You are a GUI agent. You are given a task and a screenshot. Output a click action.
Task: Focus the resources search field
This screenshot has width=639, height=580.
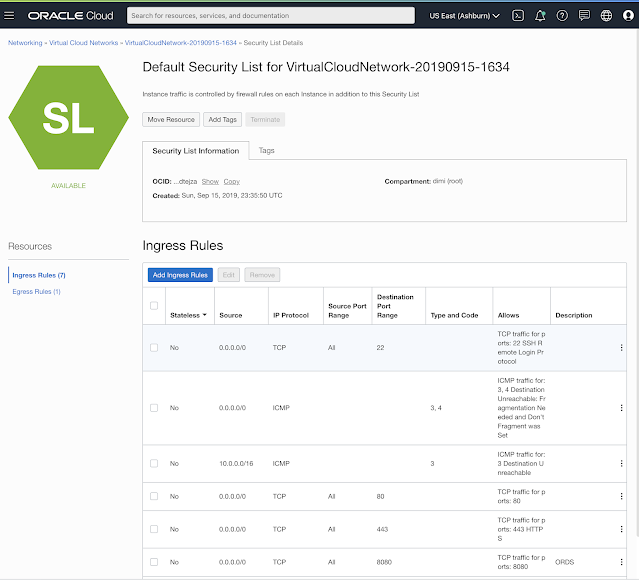coord(271,15)
